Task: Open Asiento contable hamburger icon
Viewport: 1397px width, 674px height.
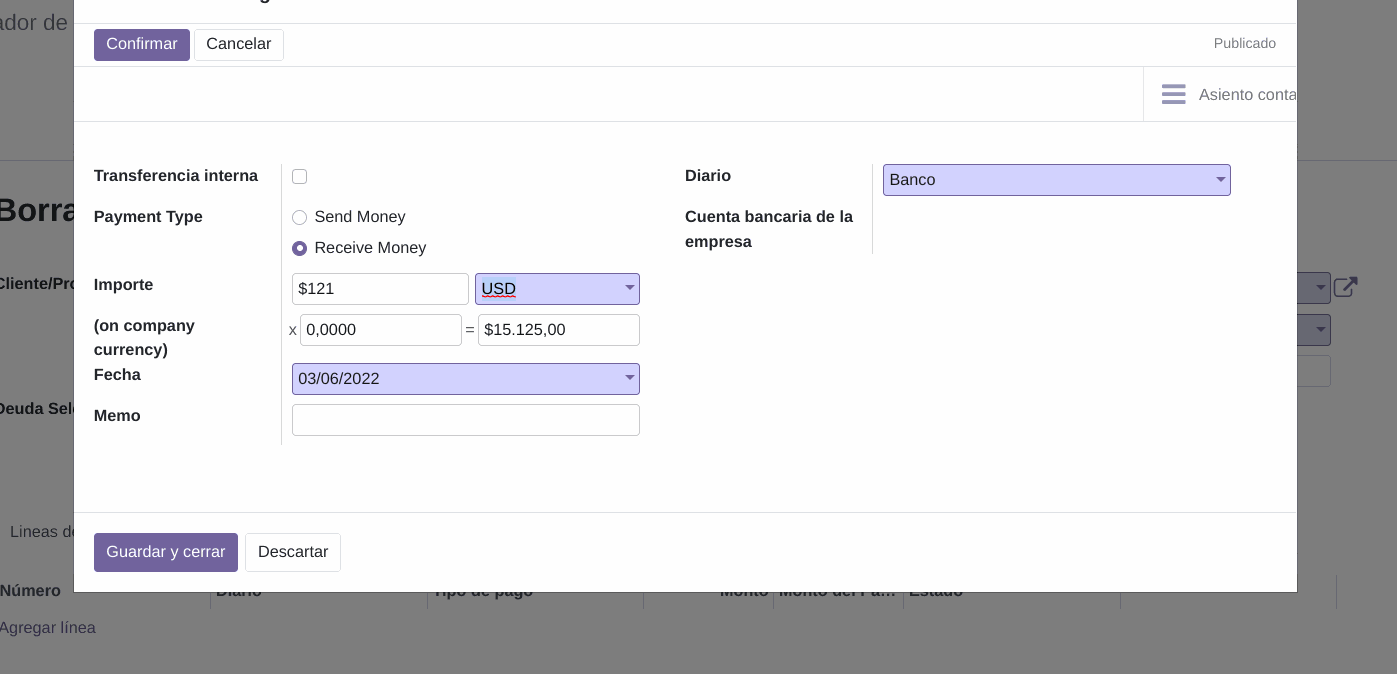Action: 1174,95
